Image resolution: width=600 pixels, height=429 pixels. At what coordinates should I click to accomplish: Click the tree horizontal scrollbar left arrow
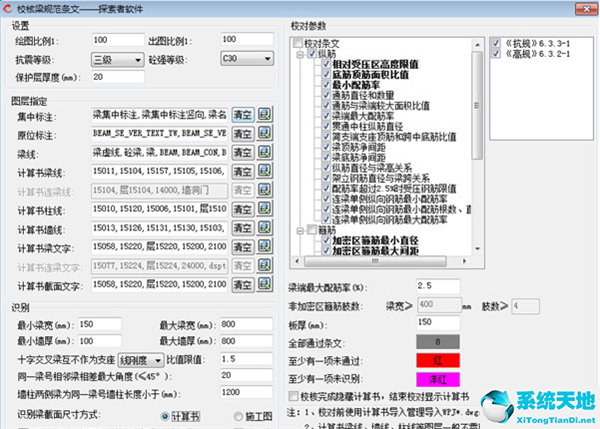(297, 261)
